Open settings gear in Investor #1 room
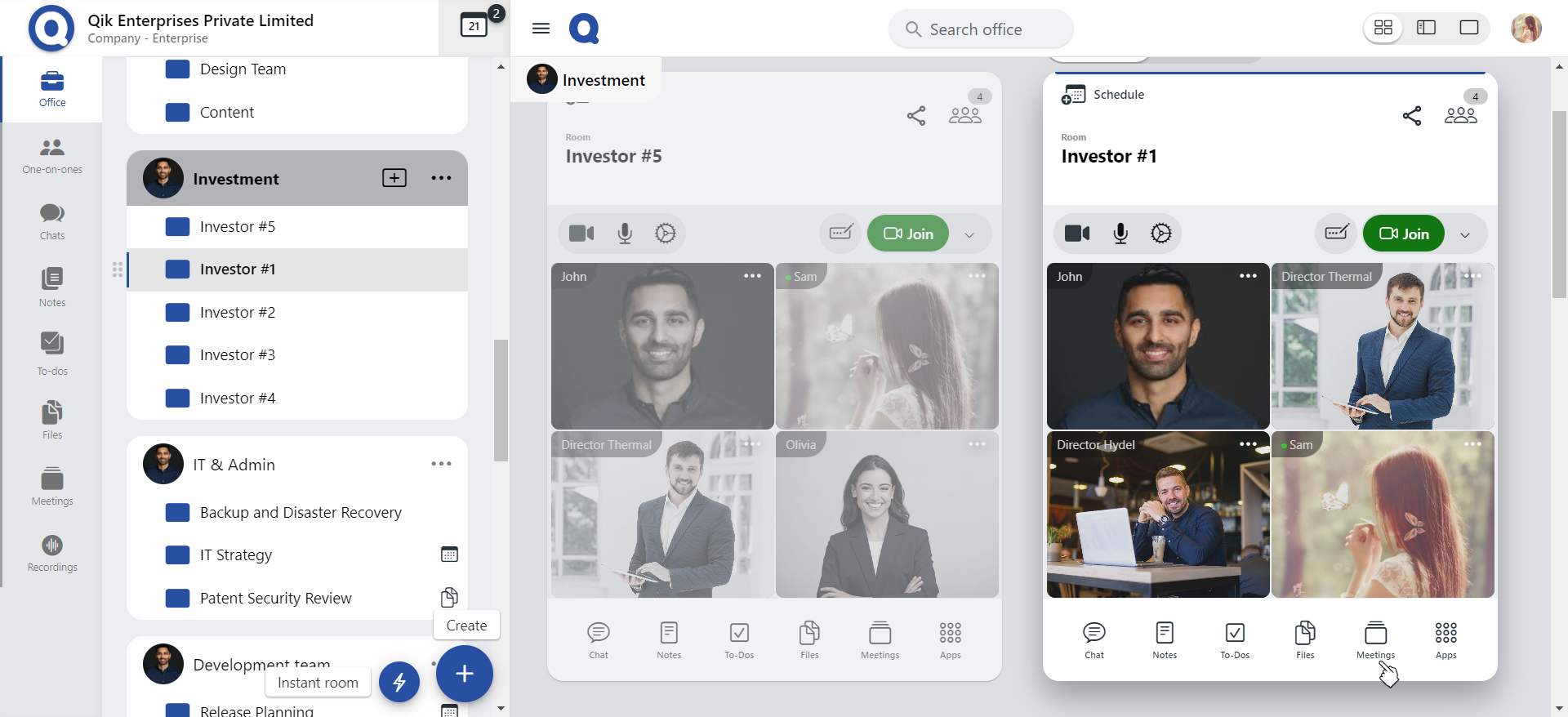The width and height of the screenshot is (1568, 717). (1160, 234)
